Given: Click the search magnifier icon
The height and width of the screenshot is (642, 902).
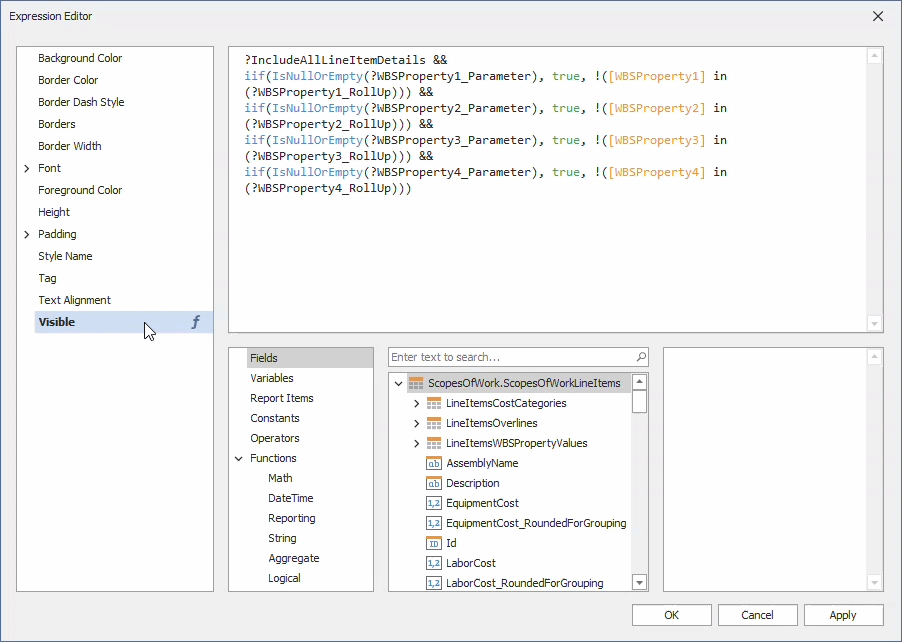Looking at the screenshot, I should click(641, 357).
